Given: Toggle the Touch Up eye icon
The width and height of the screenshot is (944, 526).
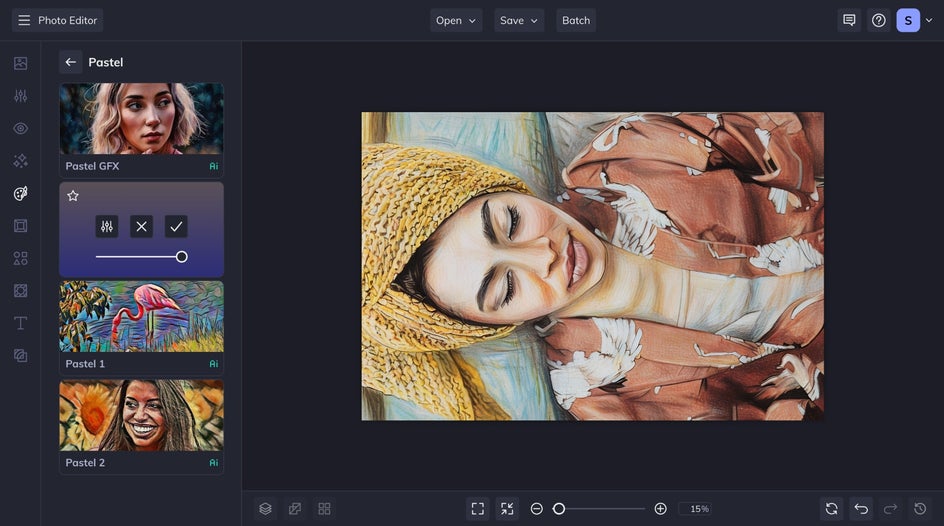Looking at the screenshot, I should click(x=20, y=128).
